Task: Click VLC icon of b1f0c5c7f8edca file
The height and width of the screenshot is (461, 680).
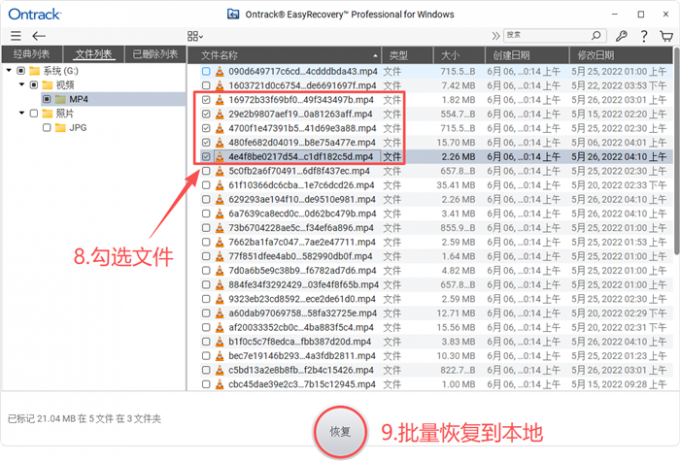Action: (x=220, y=342)
